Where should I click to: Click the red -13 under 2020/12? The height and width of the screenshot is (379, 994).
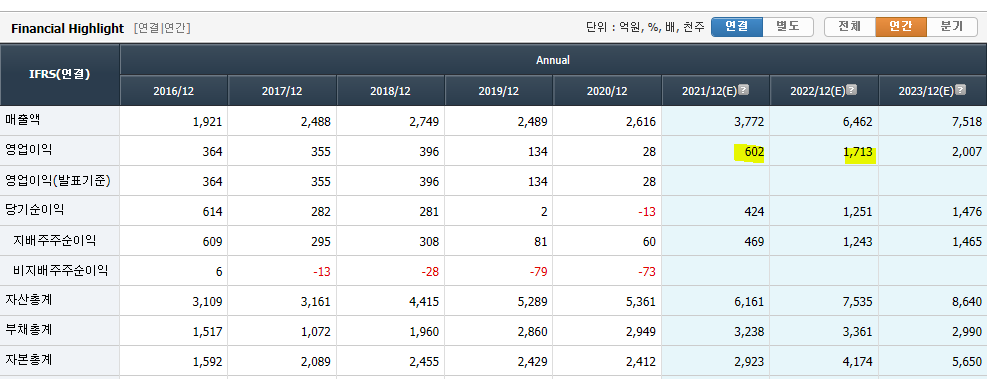pyautogui.click(x=647, y=212)
